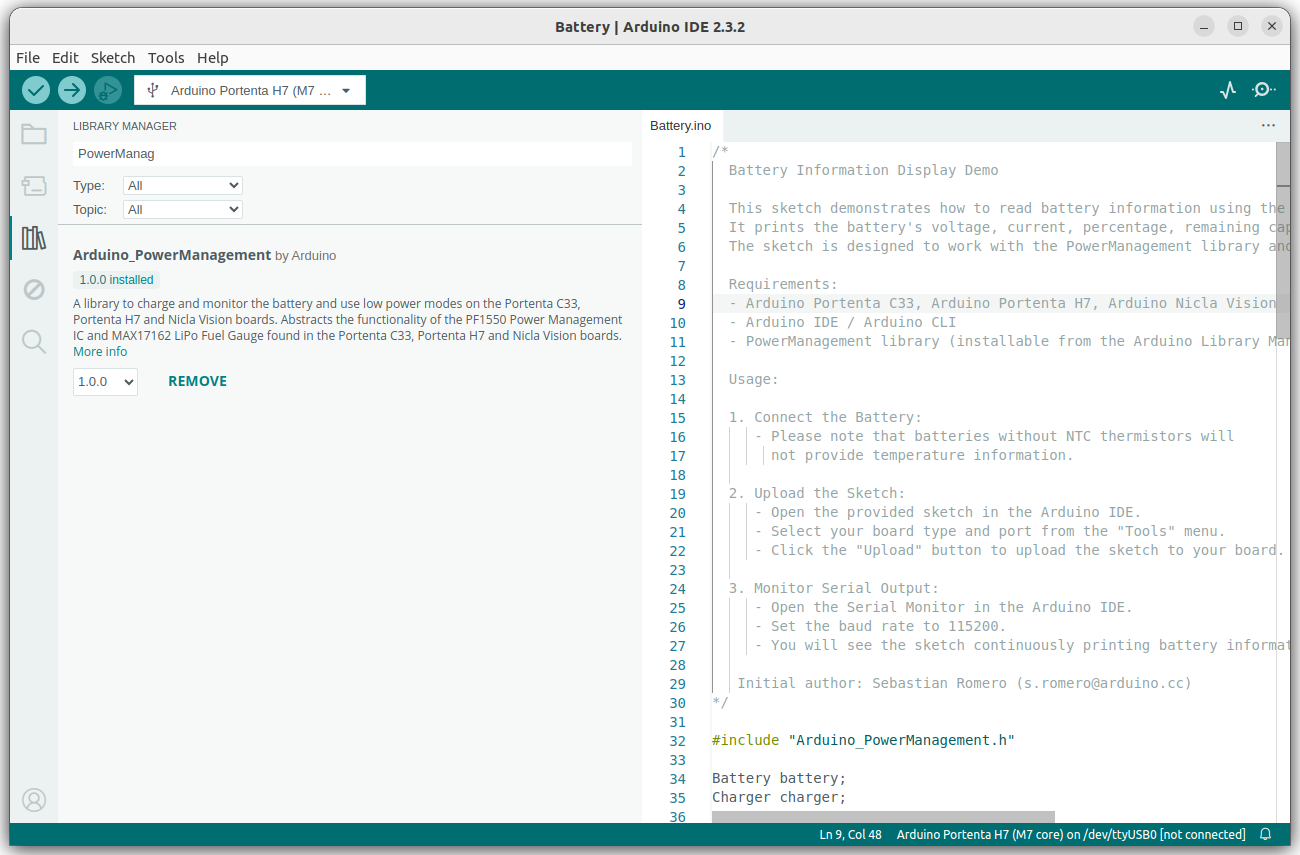
Task: Open the Debug sidebar icon
Action: click(34, 290)
